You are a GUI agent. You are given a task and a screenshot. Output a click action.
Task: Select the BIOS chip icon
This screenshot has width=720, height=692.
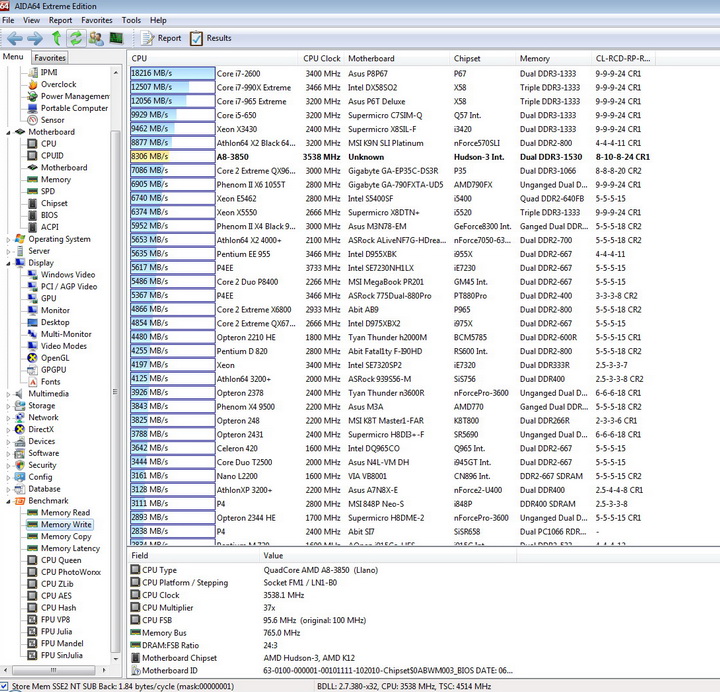click(x=33, y=215)
